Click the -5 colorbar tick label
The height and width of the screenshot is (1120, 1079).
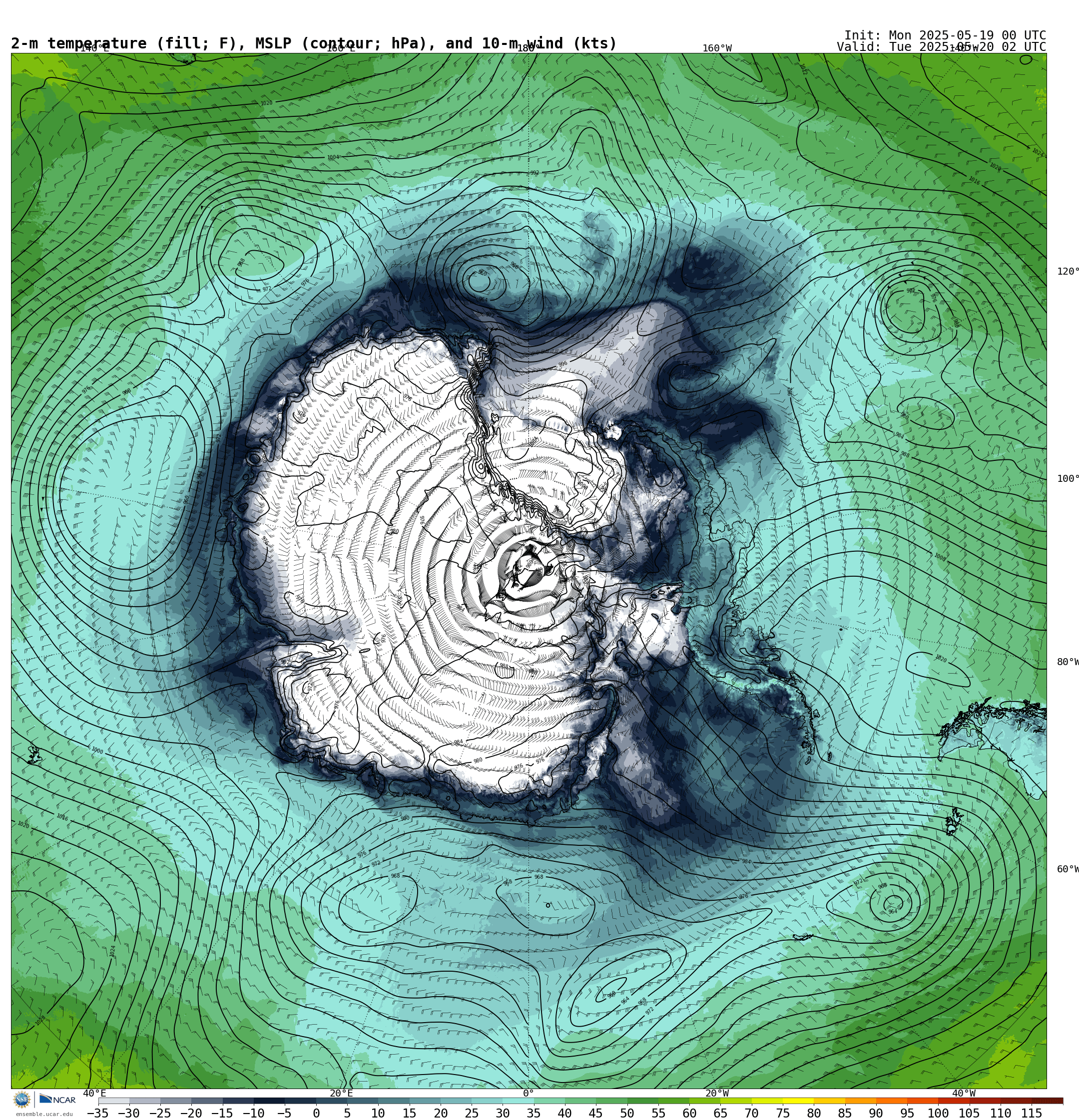coord(284,1113)
